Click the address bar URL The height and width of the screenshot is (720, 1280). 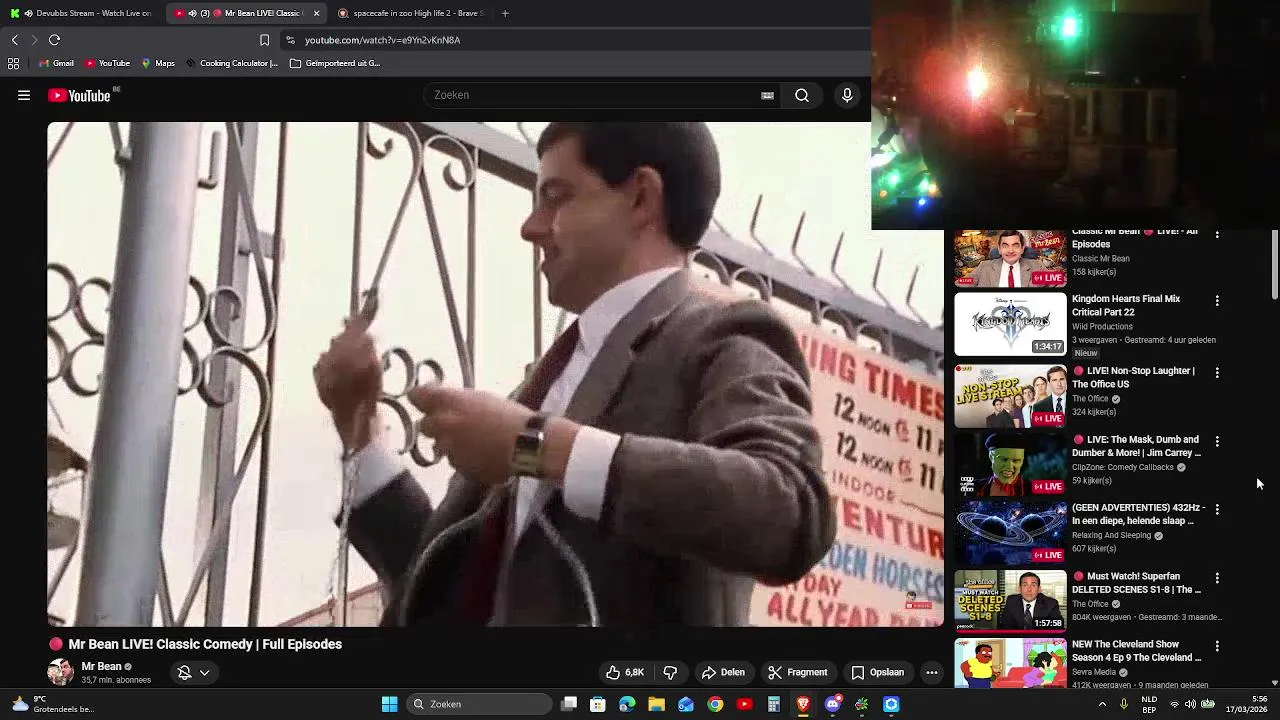[382, 40]
